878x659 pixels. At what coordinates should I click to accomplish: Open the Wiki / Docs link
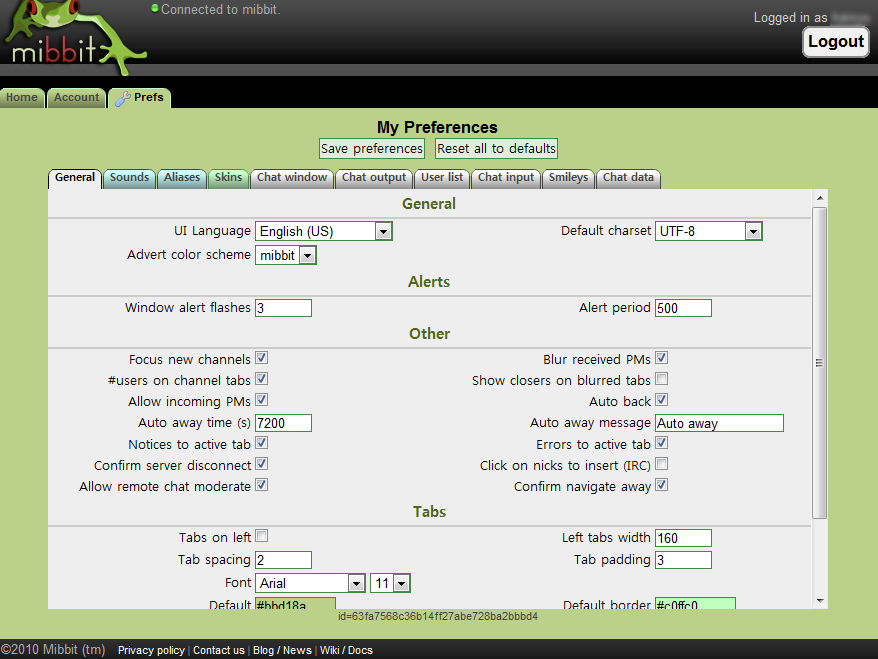[346, 650]
